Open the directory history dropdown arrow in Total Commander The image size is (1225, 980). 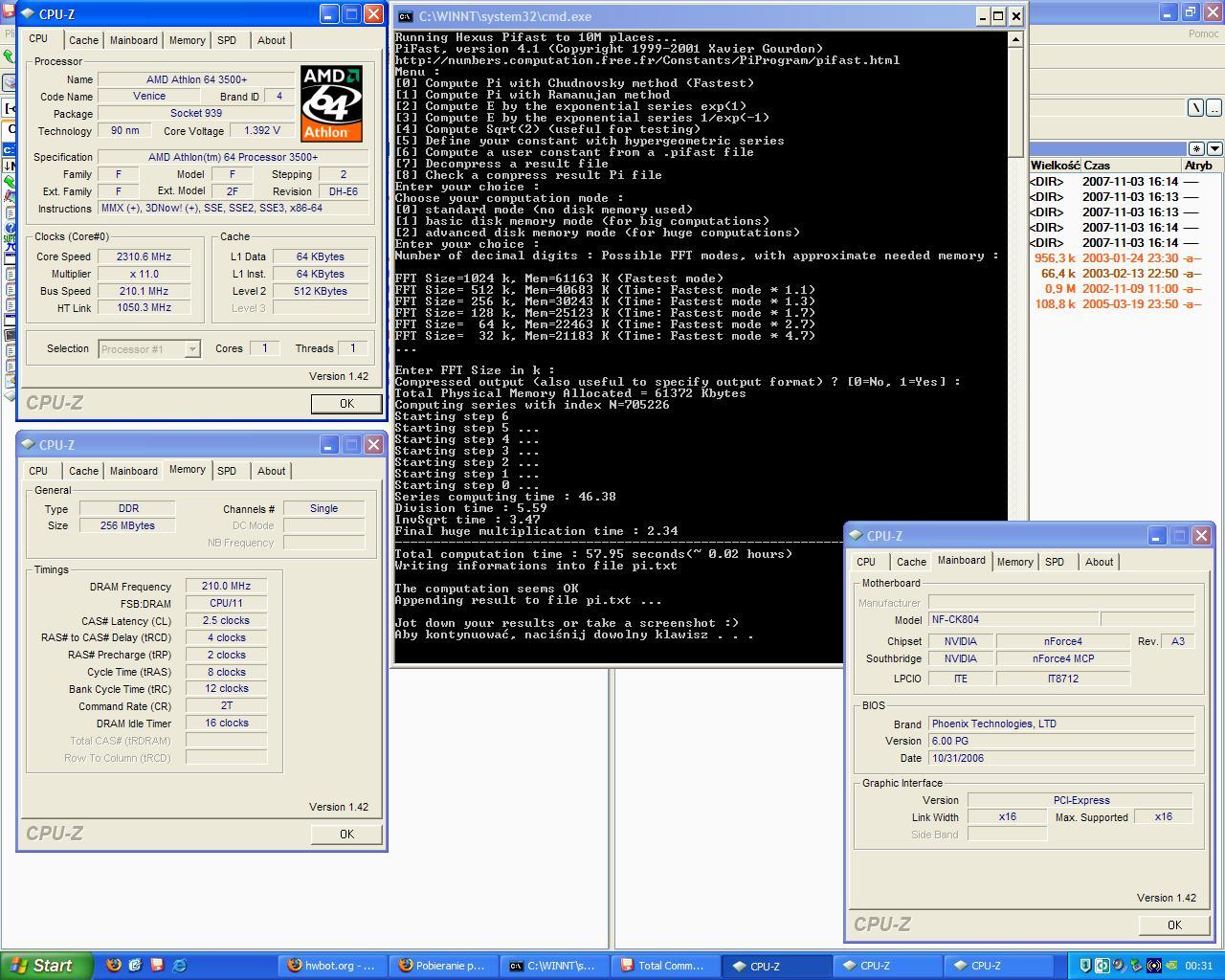click(x=1214, y=148)
